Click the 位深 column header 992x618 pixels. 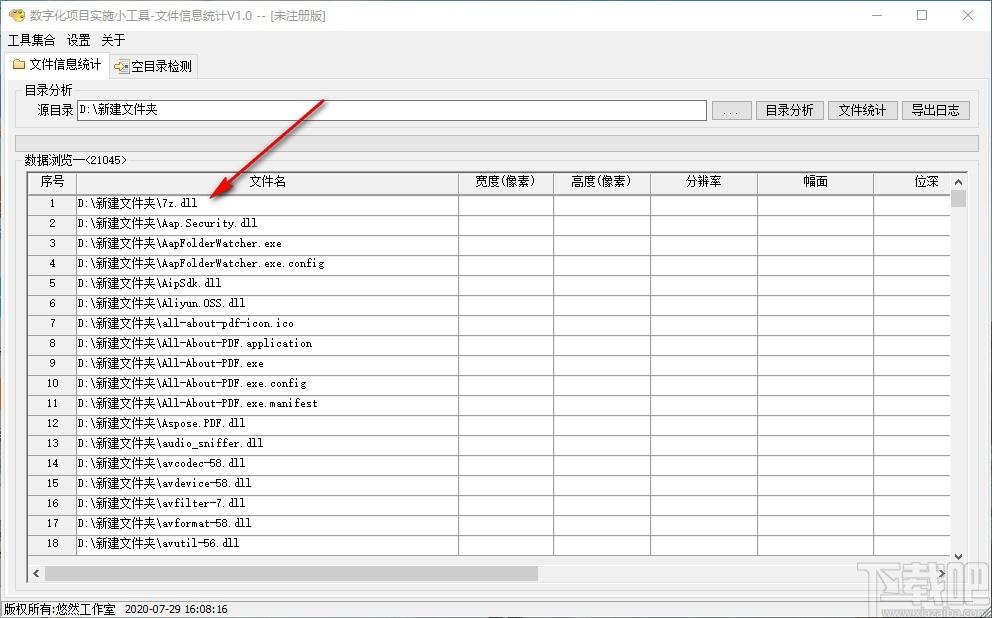tap(912, 182)
